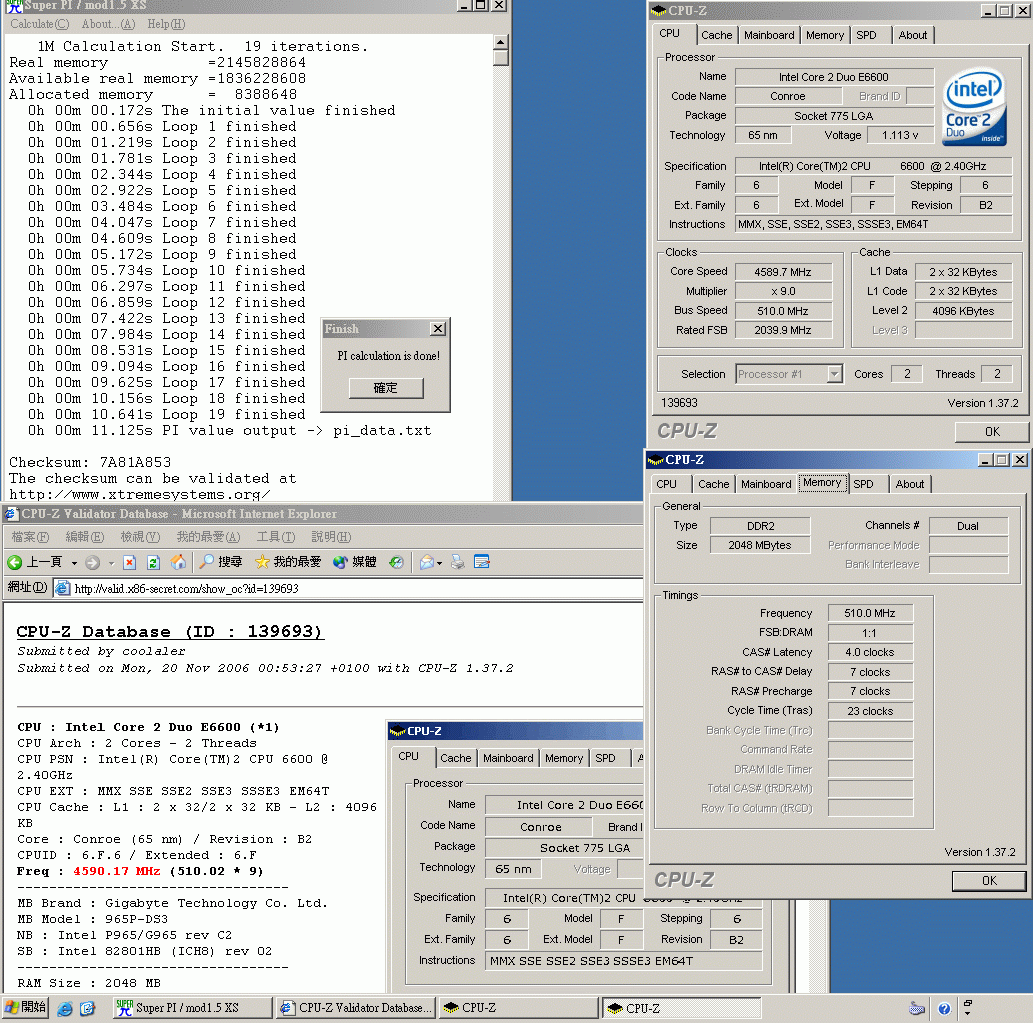Screen dimensions: 1033x1023
Task: Click the red Freq 4590.17 MHz text
Action: point(117,871)
